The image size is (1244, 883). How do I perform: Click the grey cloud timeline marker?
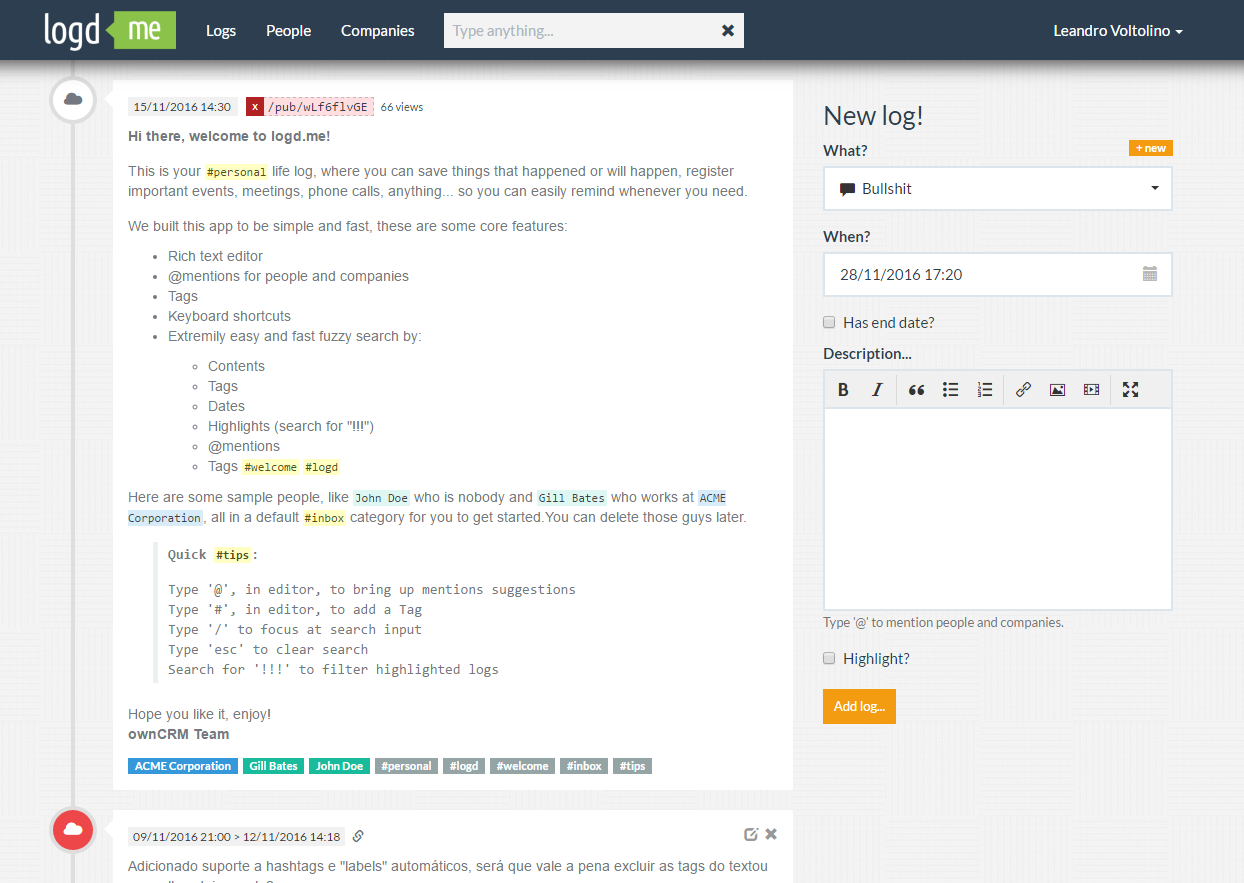(x=73, y=99)
